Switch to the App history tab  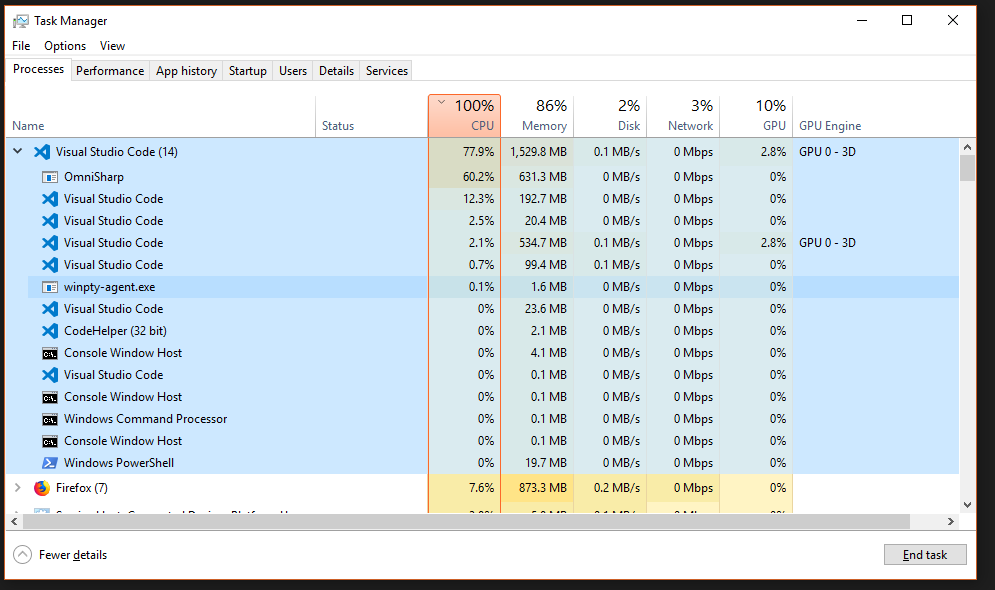187,70
